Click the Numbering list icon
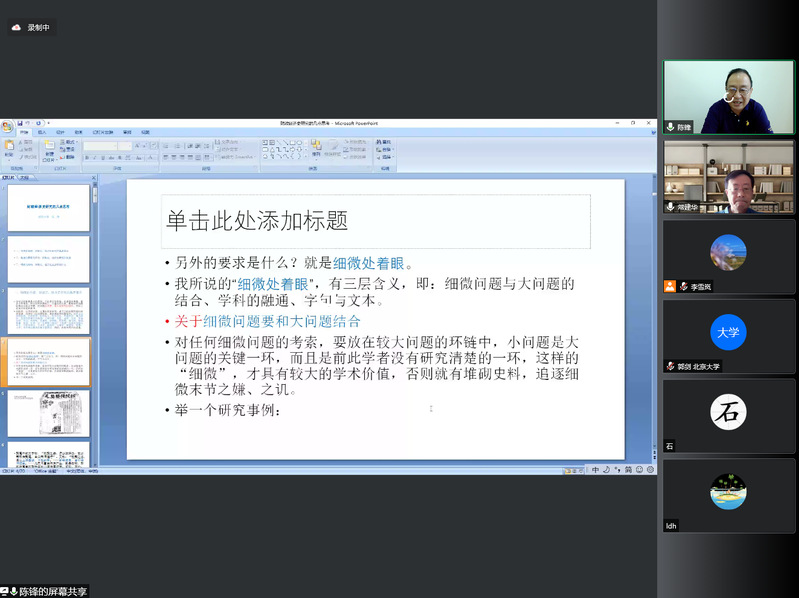The image size is (799, 598). tap(177, 146)
